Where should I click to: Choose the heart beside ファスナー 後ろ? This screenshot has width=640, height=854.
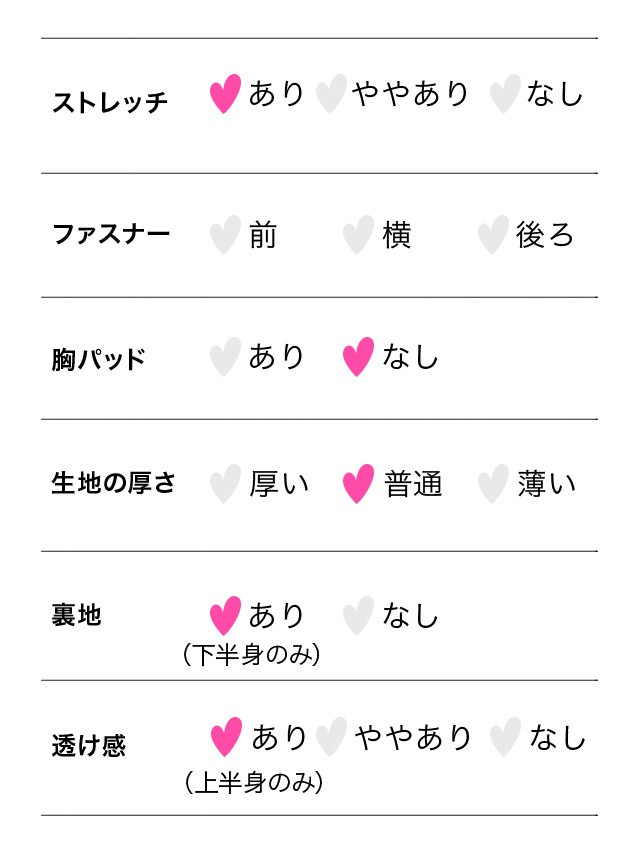click(493, 236)
